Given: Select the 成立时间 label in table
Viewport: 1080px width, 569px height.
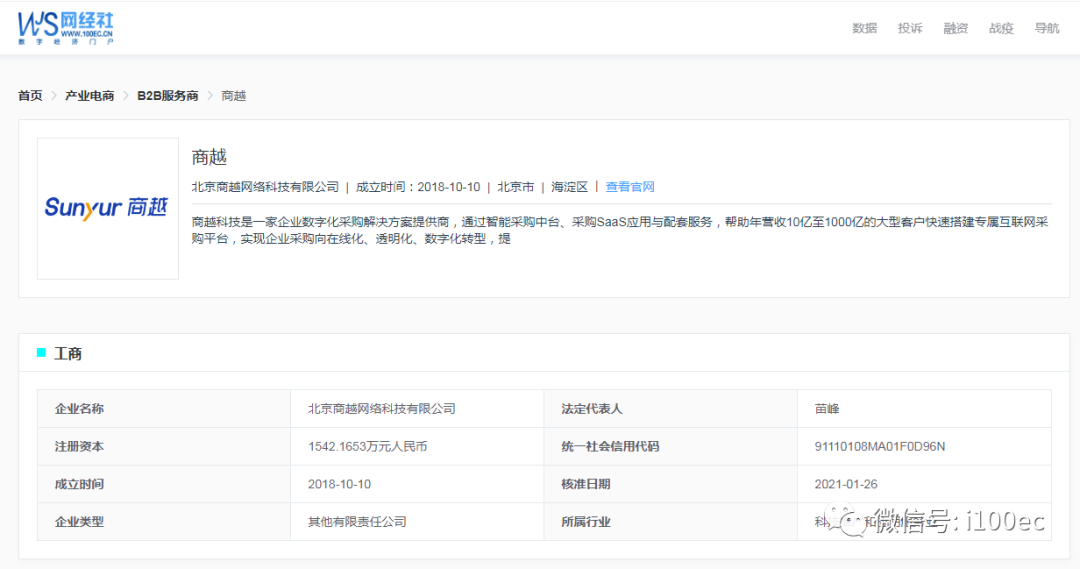Looking at the screenshot, I should 164,484.
